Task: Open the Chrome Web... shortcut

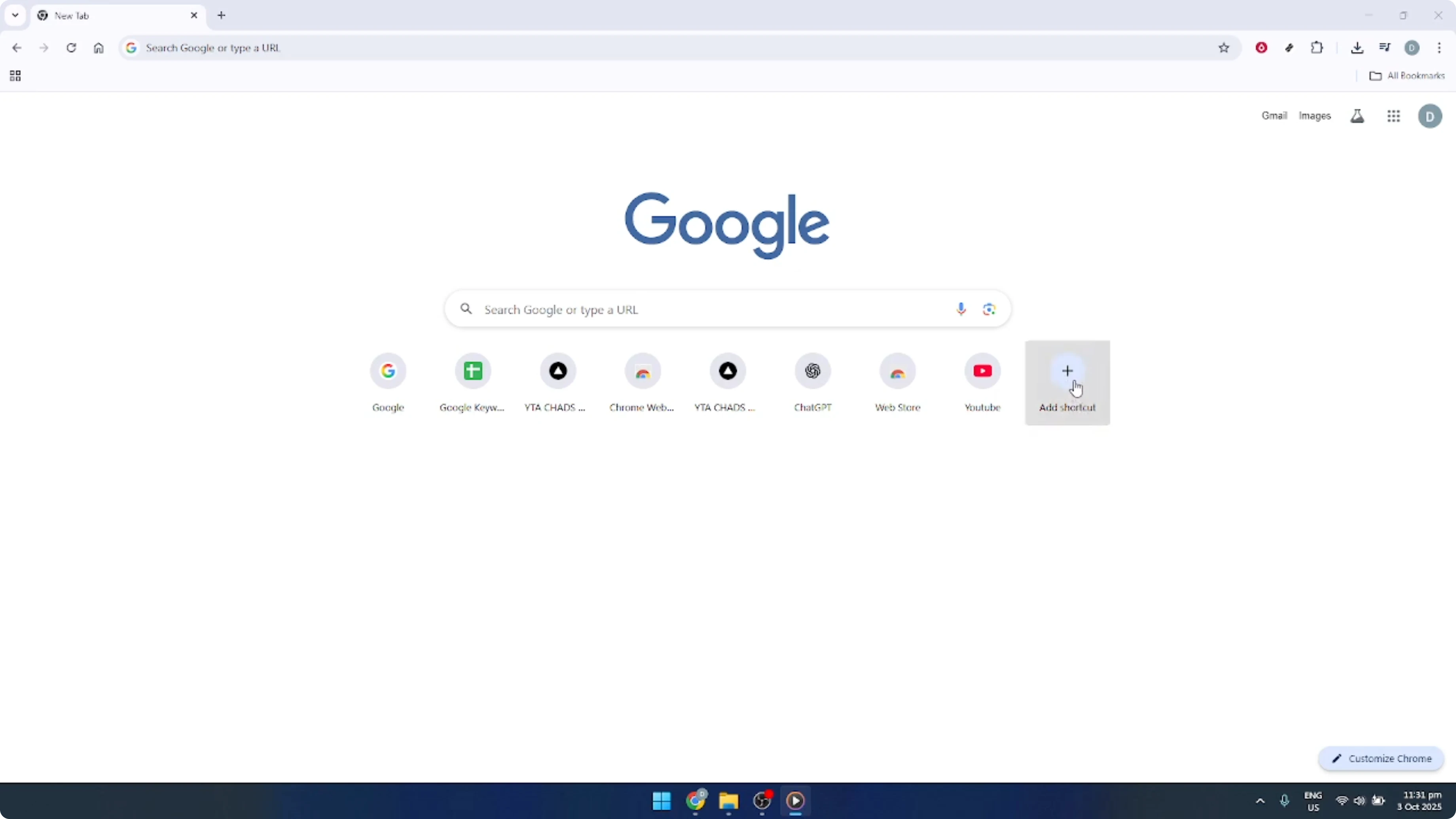Action: tap(642, 383)
